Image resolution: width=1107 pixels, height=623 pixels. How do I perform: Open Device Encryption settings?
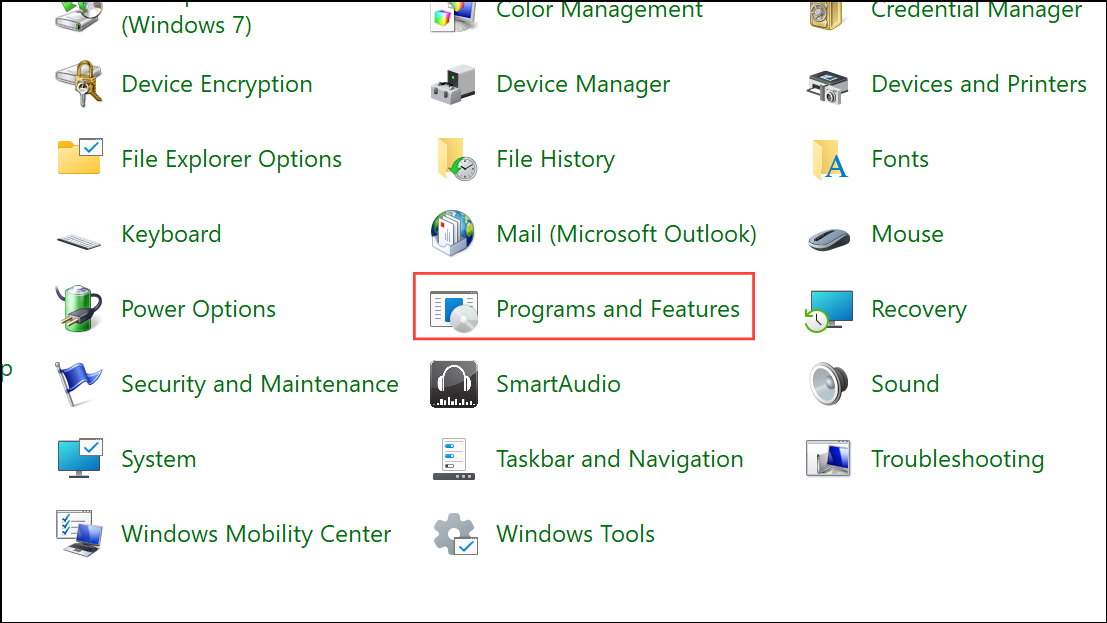tap(216, 84)
